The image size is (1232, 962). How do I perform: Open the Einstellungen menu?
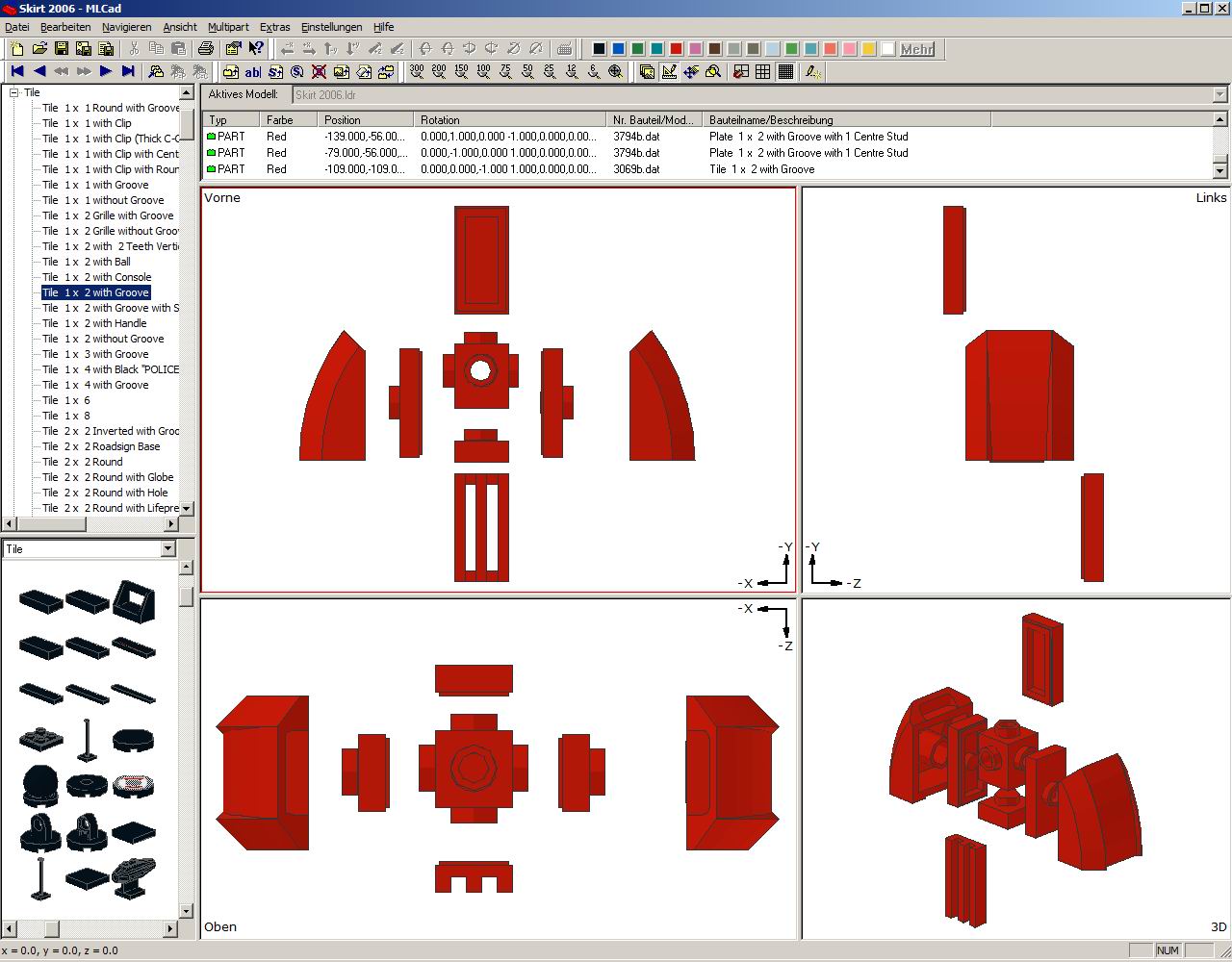[331, 27]
